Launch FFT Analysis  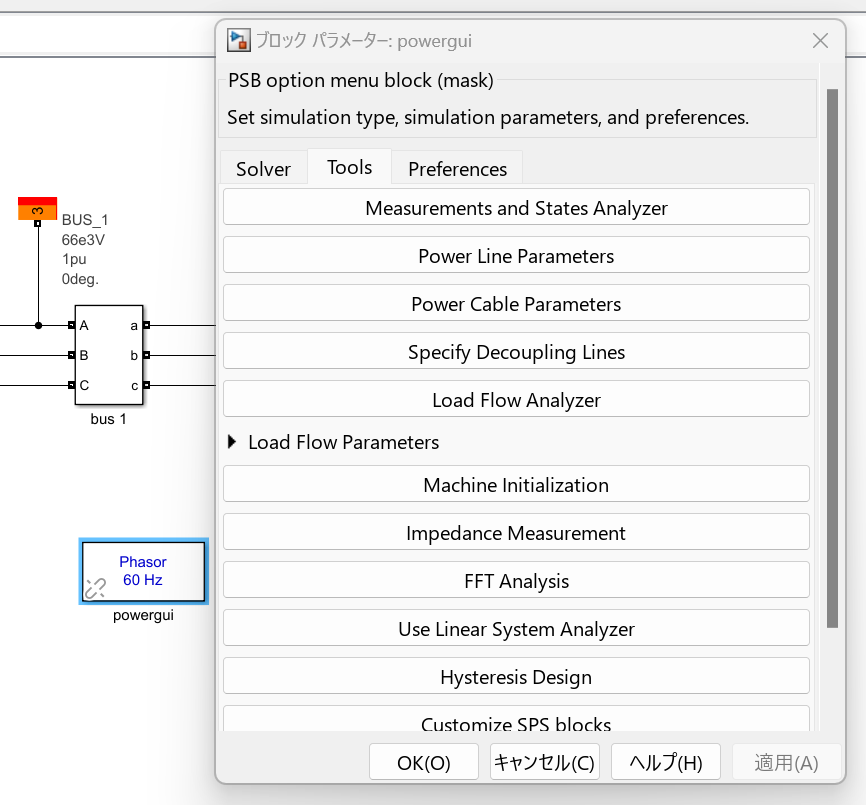[516, 580]
